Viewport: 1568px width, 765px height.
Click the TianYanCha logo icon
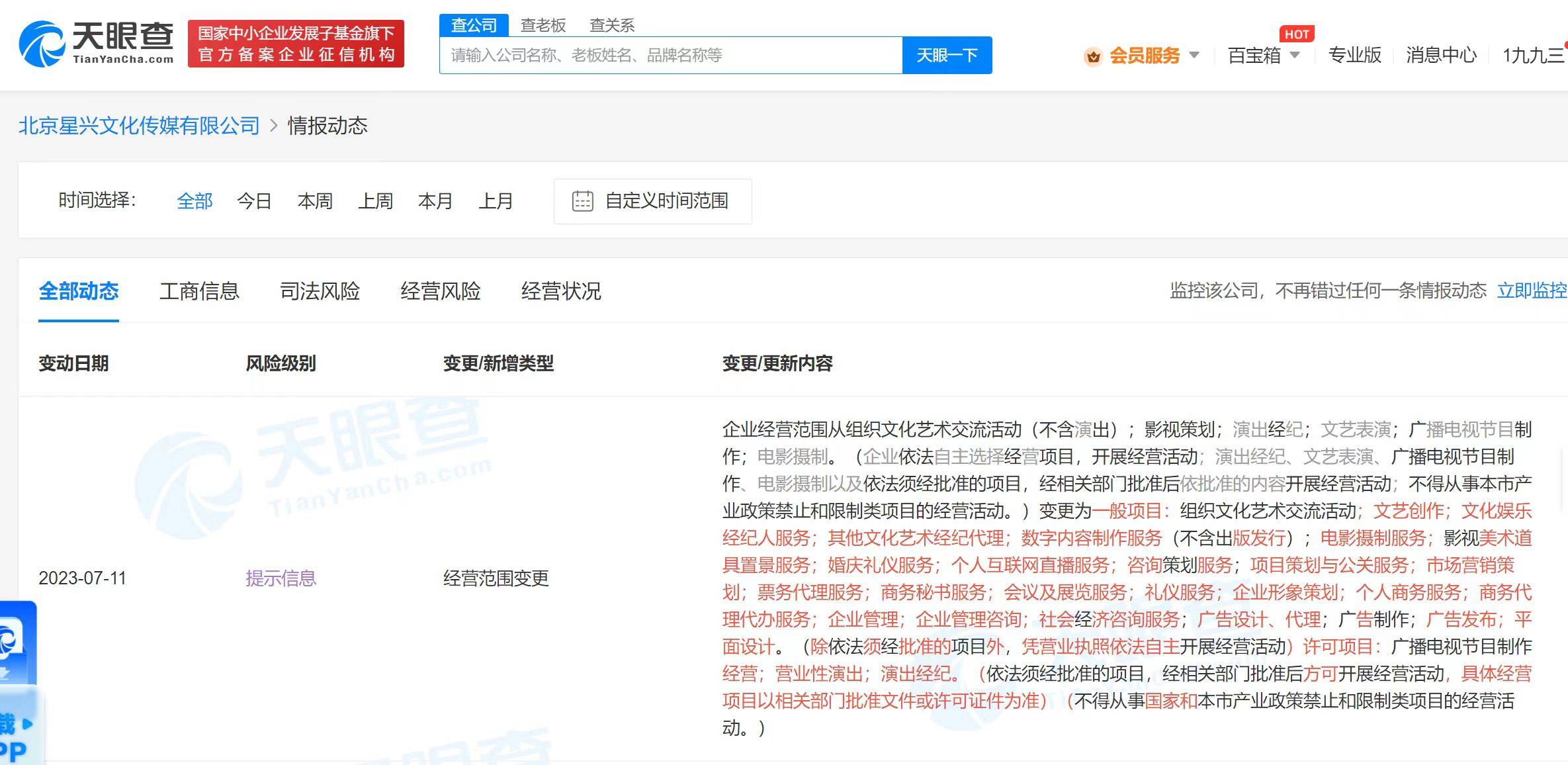[x=42, y=44]
